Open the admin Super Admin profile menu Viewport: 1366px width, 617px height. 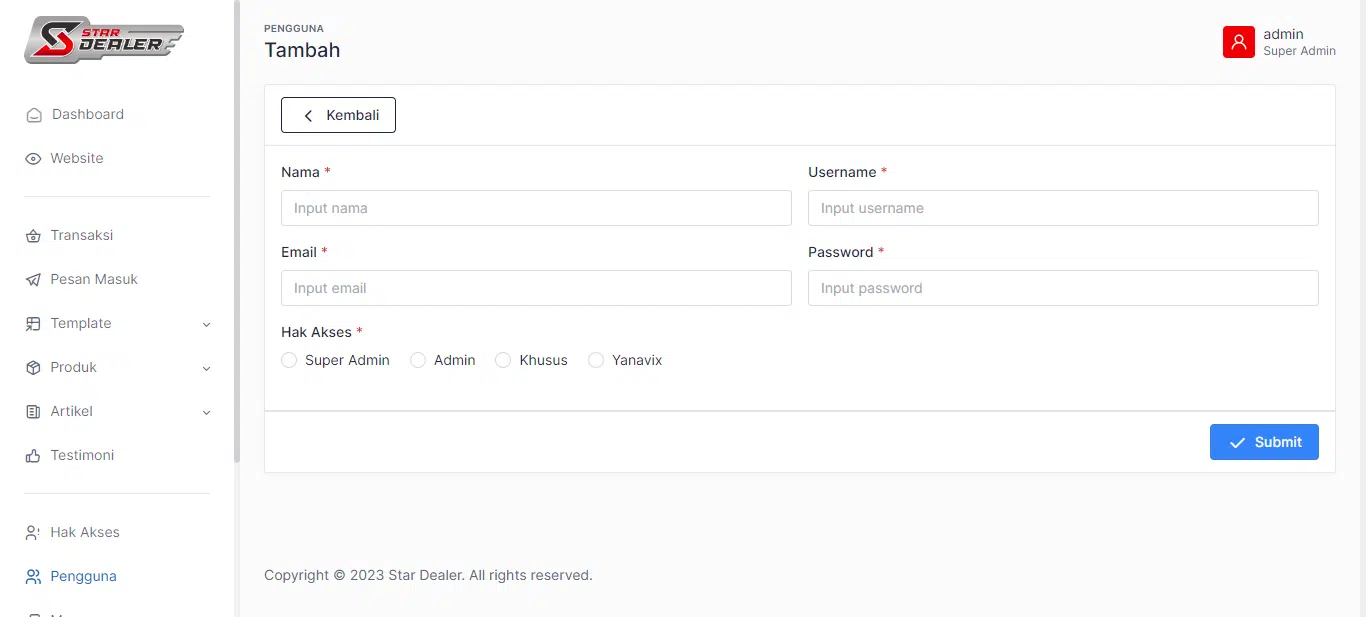[1298, 42]
